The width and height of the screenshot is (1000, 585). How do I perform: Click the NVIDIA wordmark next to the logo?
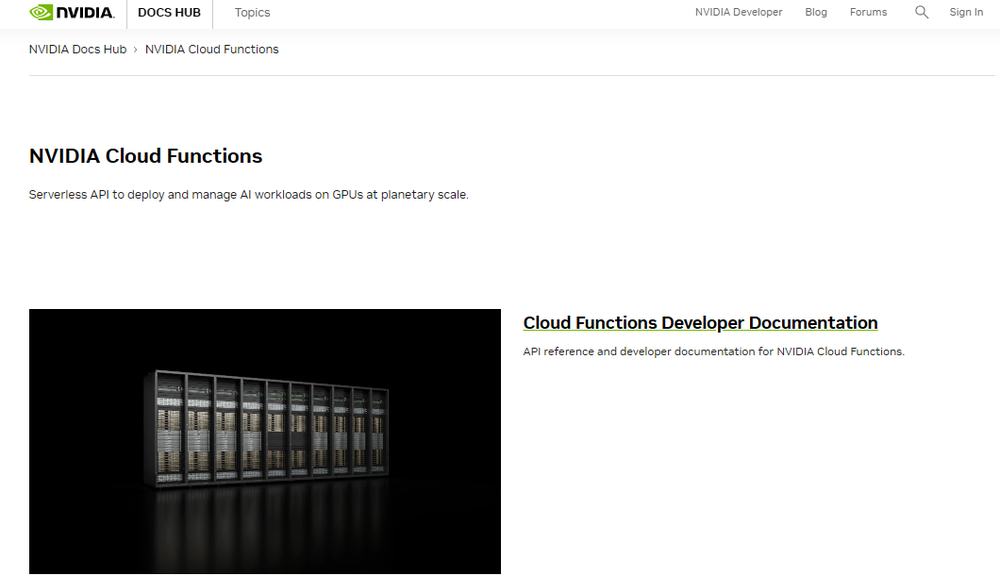pyautogui.click(x=85, y=12)
